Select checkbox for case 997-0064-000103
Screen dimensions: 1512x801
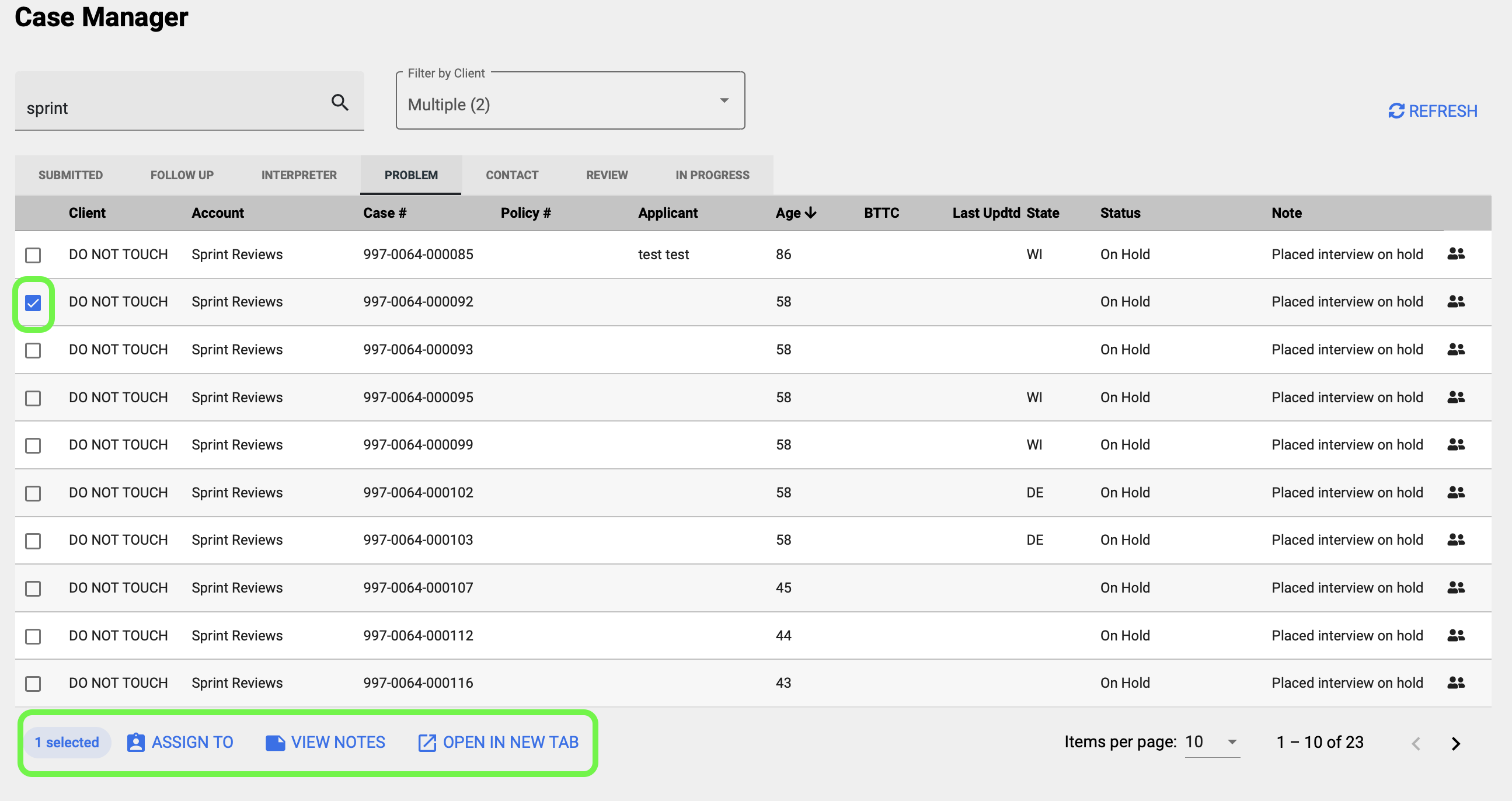pos(33,541)
